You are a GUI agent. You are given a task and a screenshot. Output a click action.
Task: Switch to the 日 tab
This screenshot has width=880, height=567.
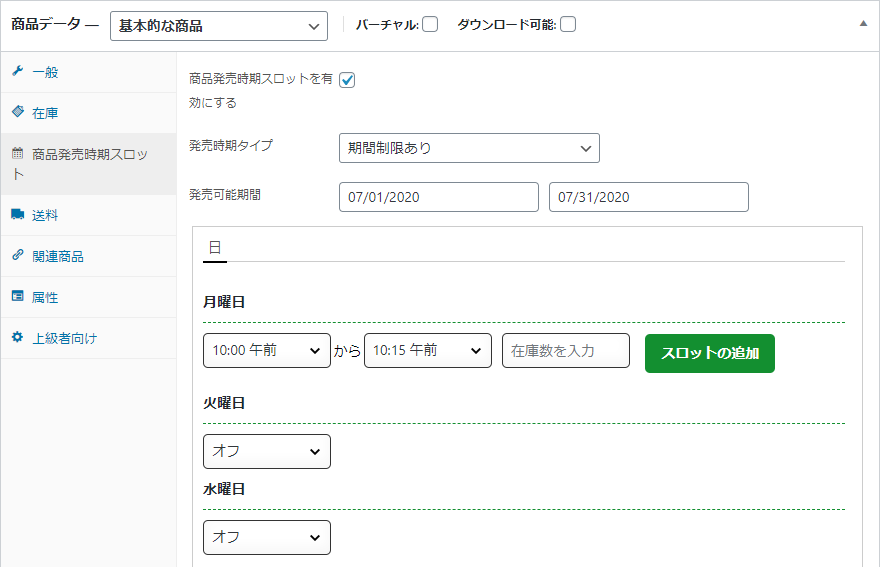(215, 248)
